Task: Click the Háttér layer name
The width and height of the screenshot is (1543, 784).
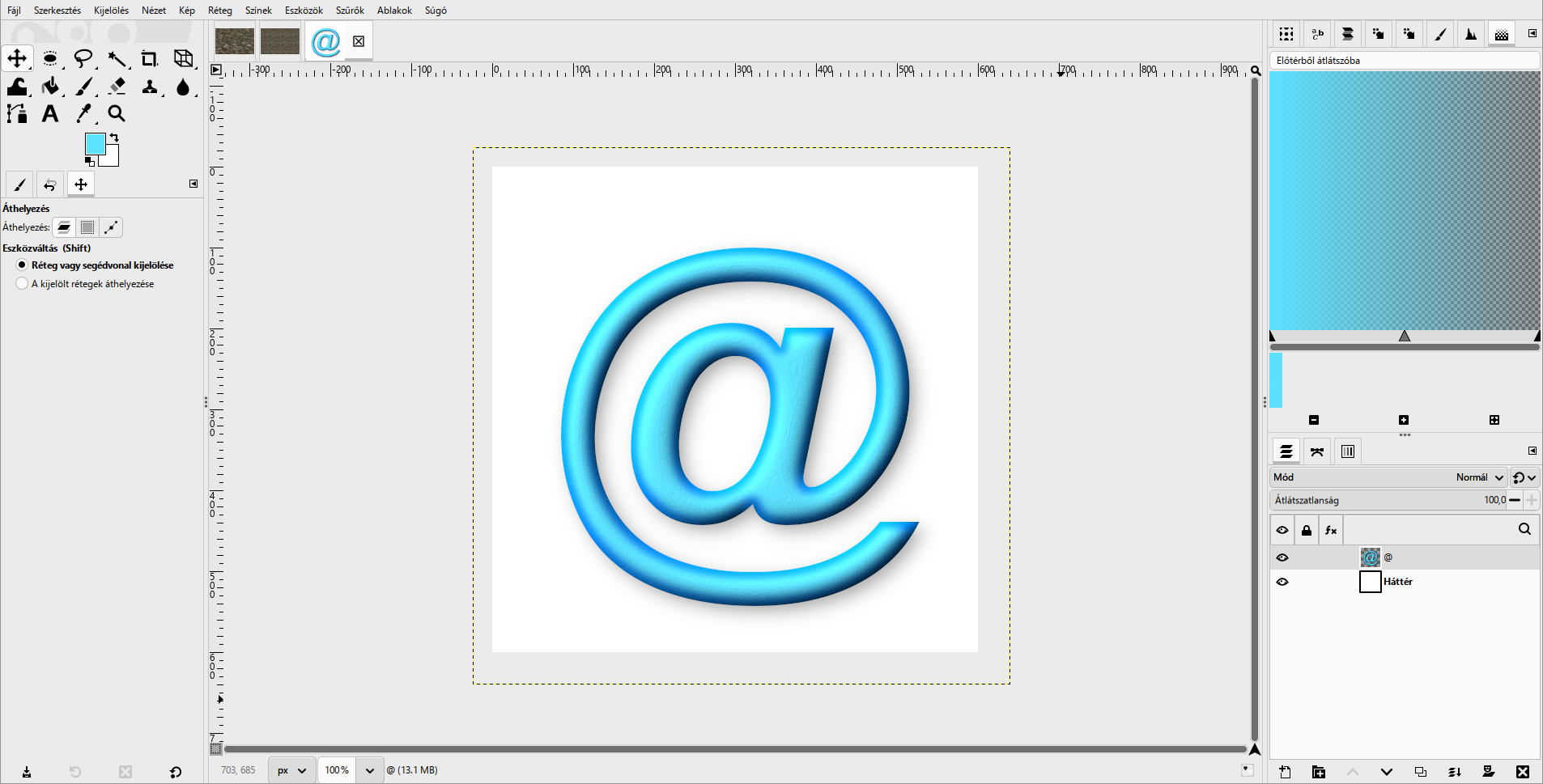Action: [1398, 582]
